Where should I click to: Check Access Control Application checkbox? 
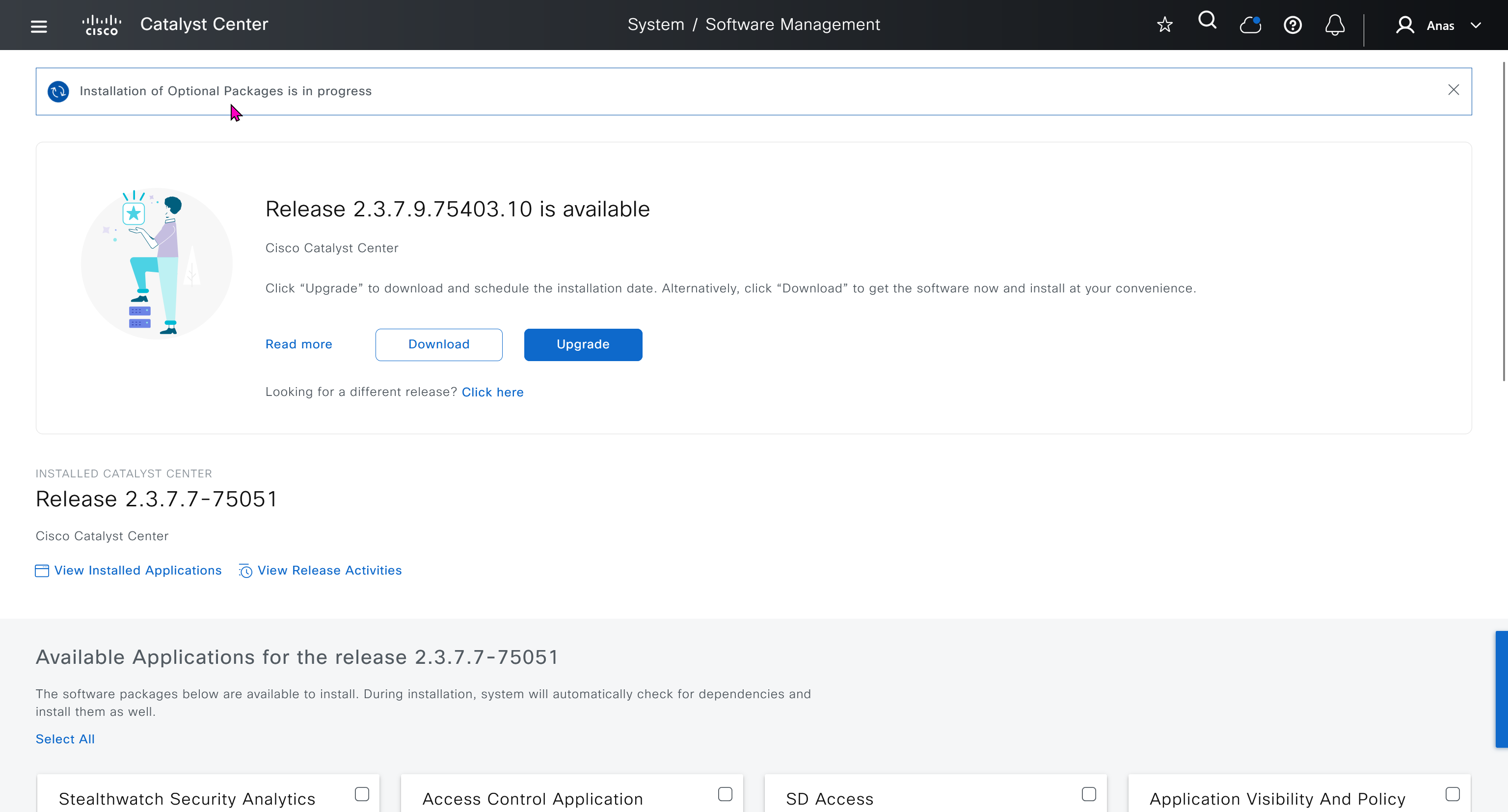[x=726, y=794]
